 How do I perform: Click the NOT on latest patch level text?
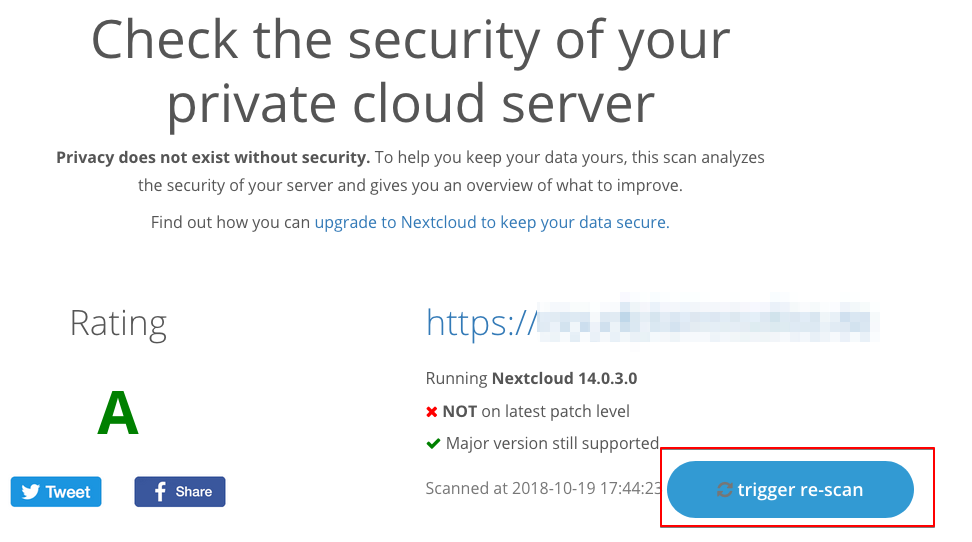point(536,412)
